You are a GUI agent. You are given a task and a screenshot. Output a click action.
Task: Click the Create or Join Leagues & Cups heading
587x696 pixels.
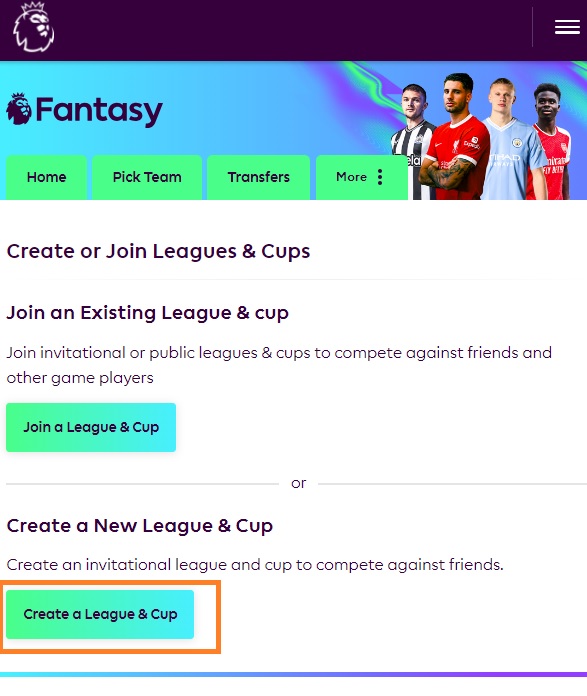click(158, 252)
